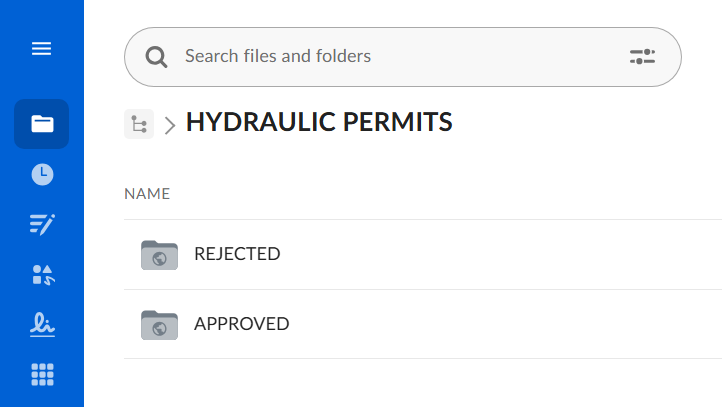Image resolution: width=722 pixels, height=407 pixels.
Task: Click the shapes icon in sidebar
Action: [42, 275]
